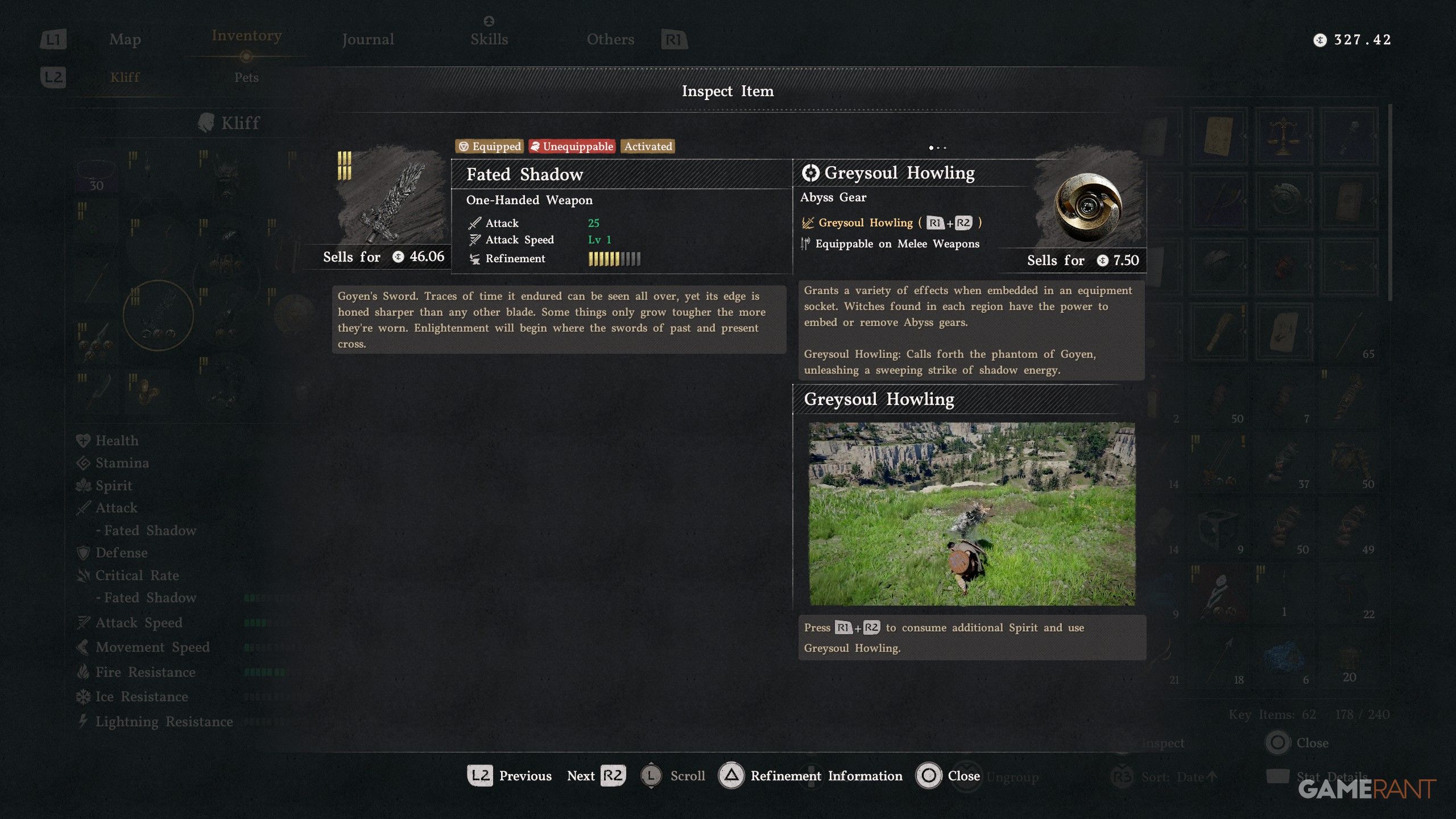1456x819 pixels.
Task: Select the Unequippable status tag
Action: click(x=572, y=146)
